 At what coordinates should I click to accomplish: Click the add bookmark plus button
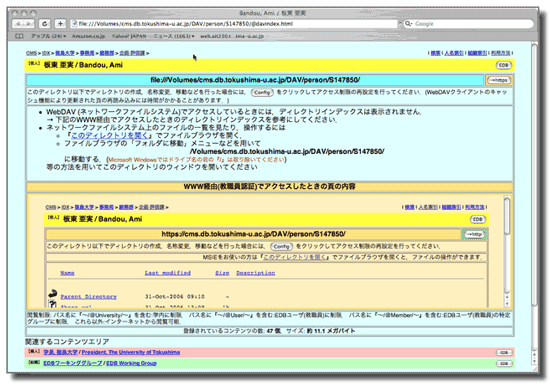coord(60,23)
